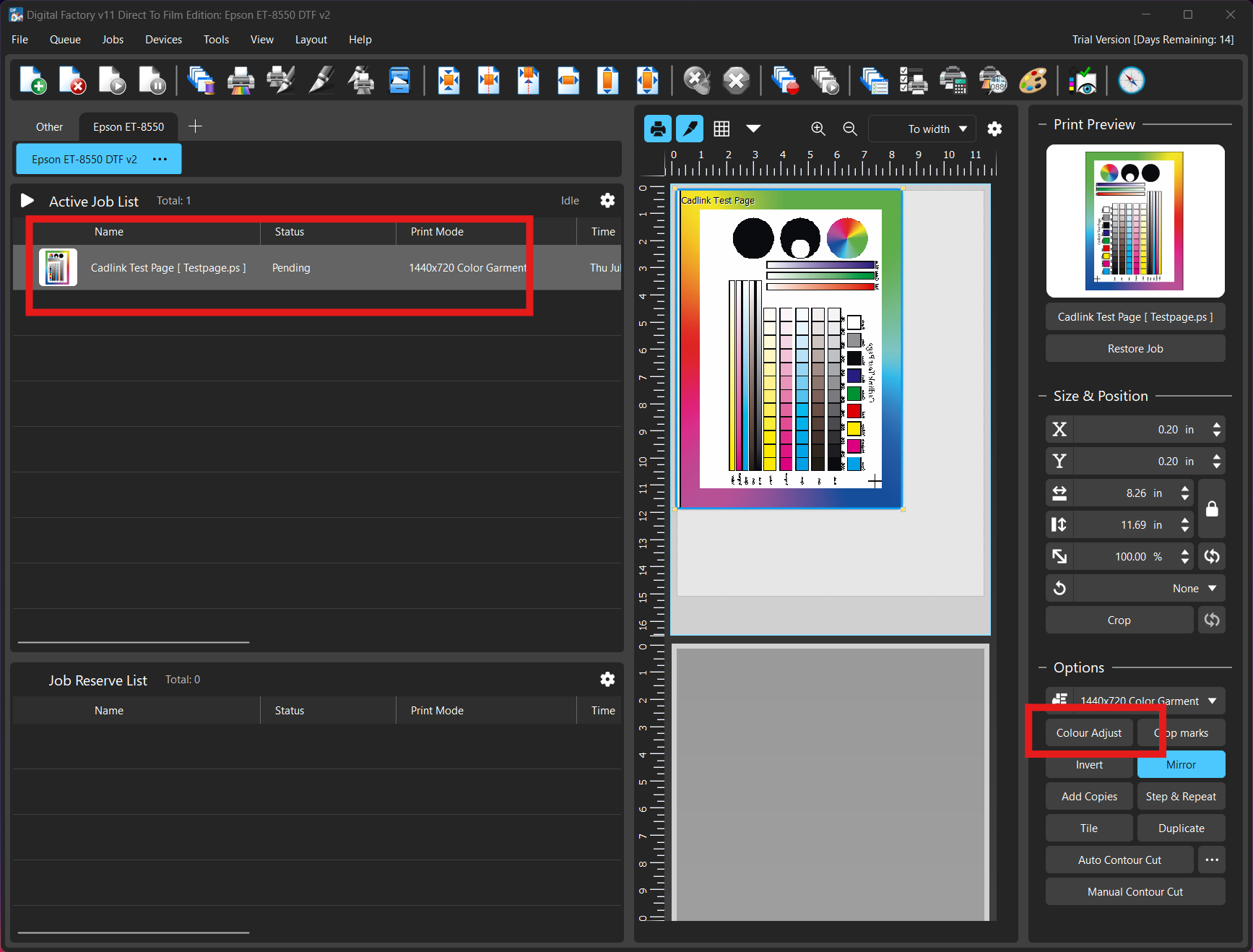Click the Step & Repeat button
This screenshot has height=952, width=1253.
pos(1180,796)
